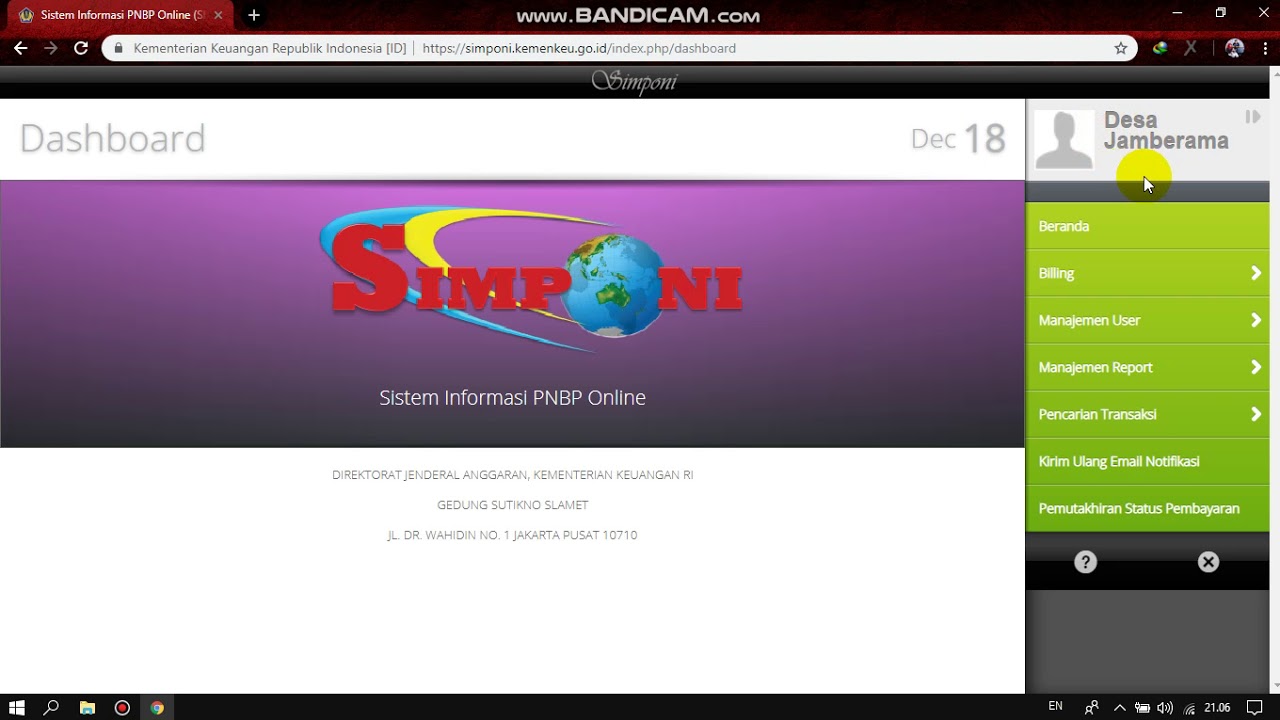Click the Dec 18 date display
Viewport: 1280px width, 720px height.
958,138
